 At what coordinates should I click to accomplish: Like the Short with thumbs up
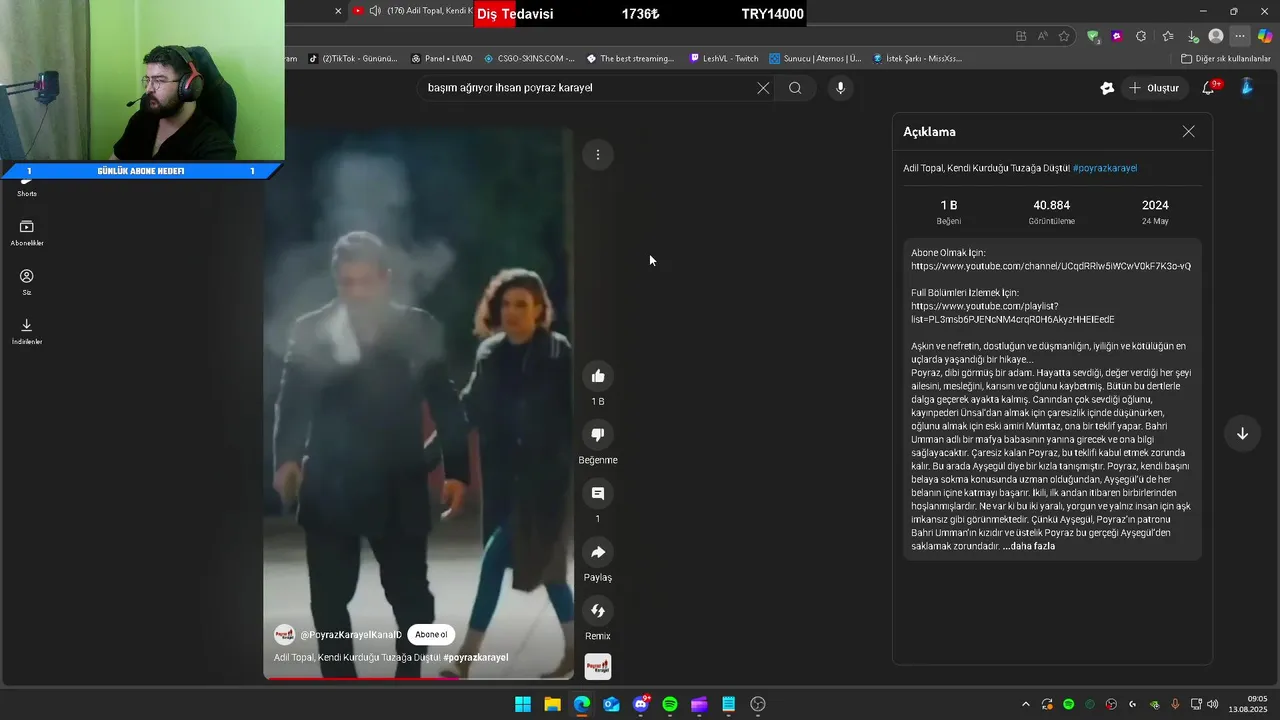click(x=598, y=376)
